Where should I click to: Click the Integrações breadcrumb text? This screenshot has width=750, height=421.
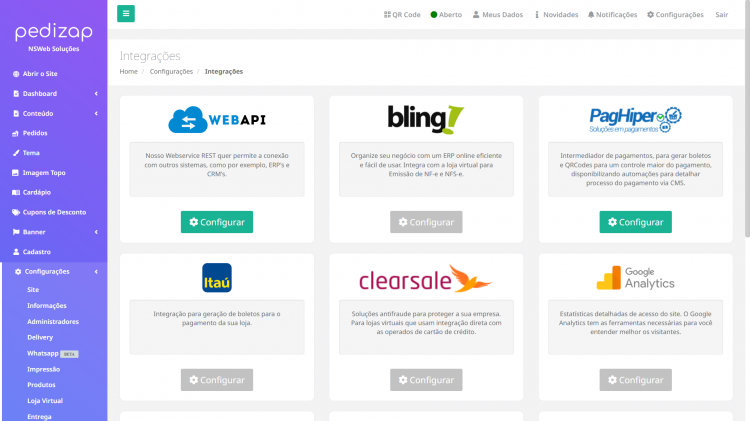pyautogui.click(x=223, y=72)
